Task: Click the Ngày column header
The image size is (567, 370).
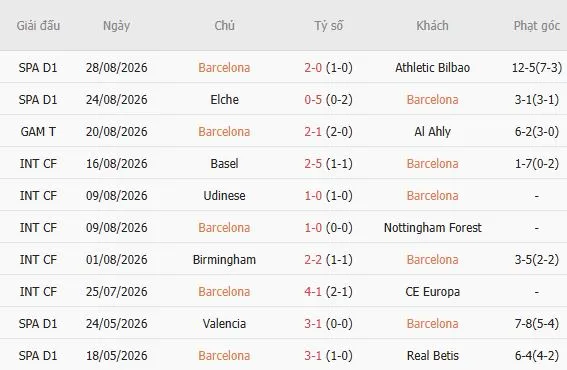Action: pos(116,26)
